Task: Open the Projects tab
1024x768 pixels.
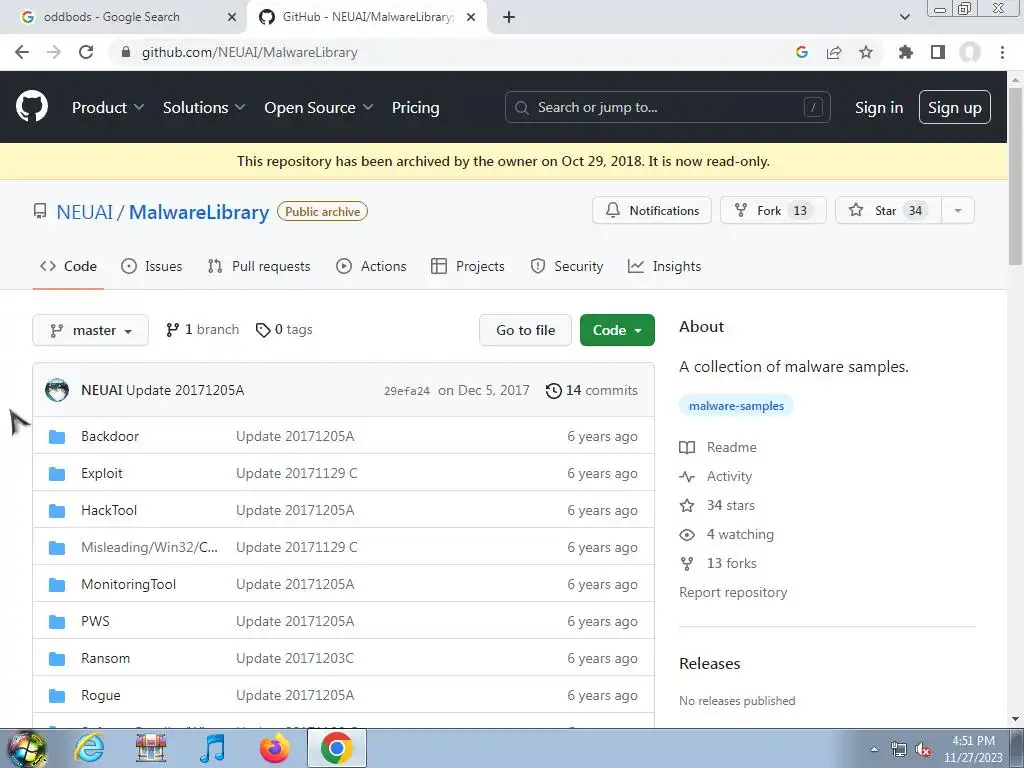Action: [x=468, y=266]
